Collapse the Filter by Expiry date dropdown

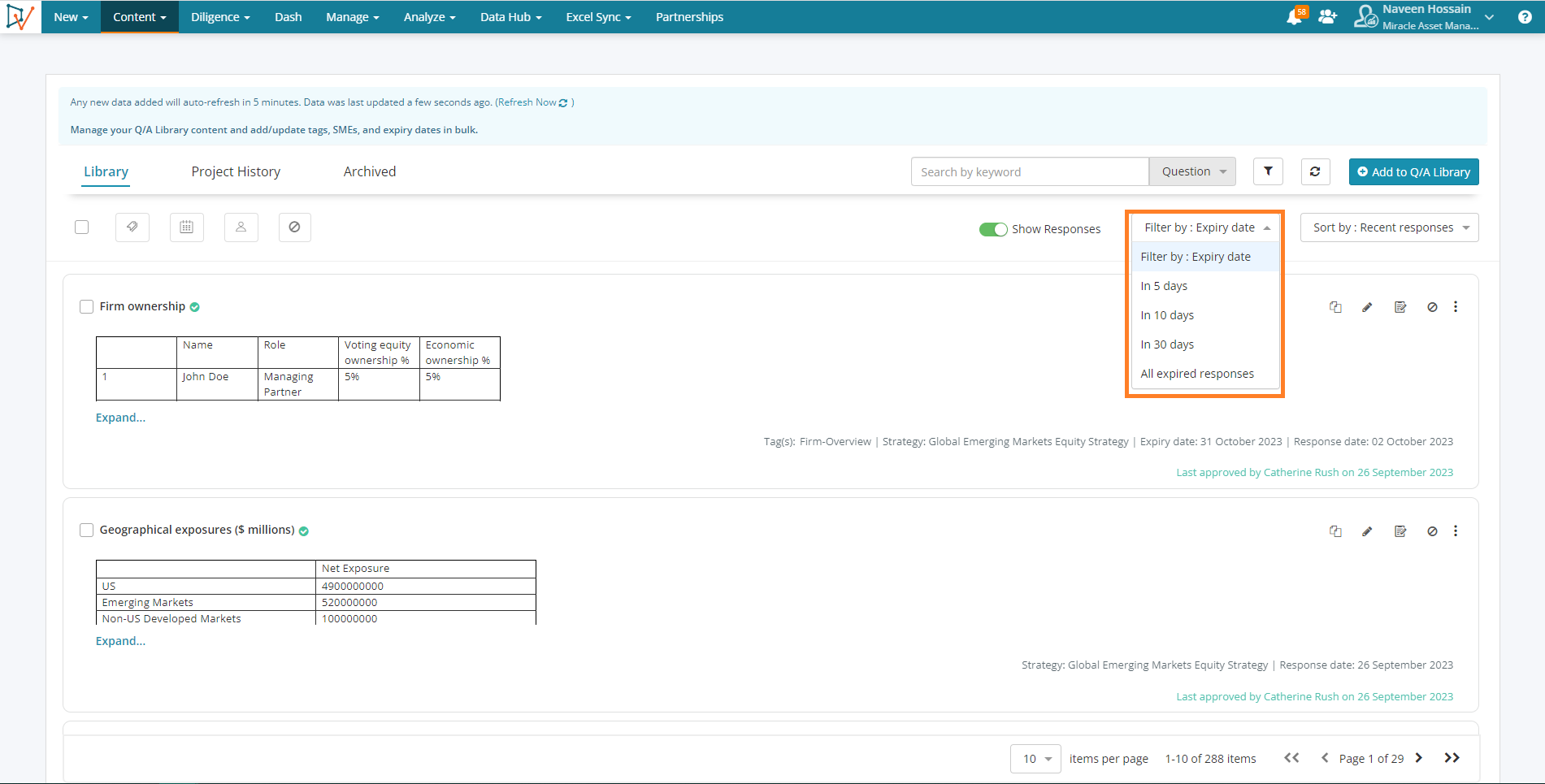[1206, 227]
